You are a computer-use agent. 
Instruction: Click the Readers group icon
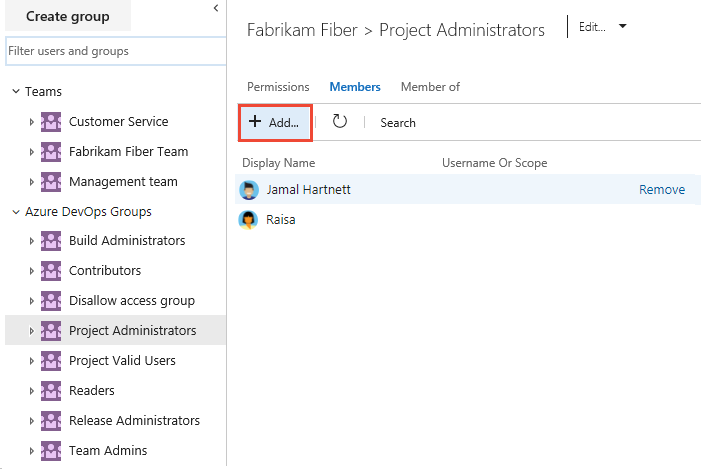(51, 391)
